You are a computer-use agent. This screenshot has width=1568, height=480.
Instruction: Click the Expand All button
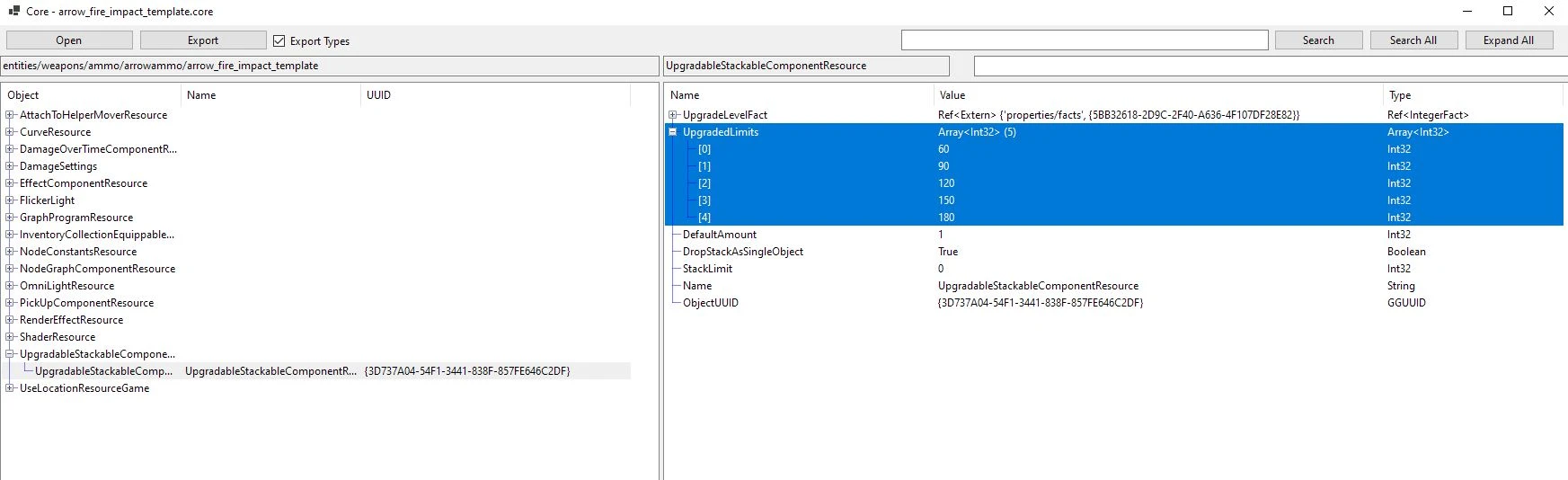tap(1509, 40)
